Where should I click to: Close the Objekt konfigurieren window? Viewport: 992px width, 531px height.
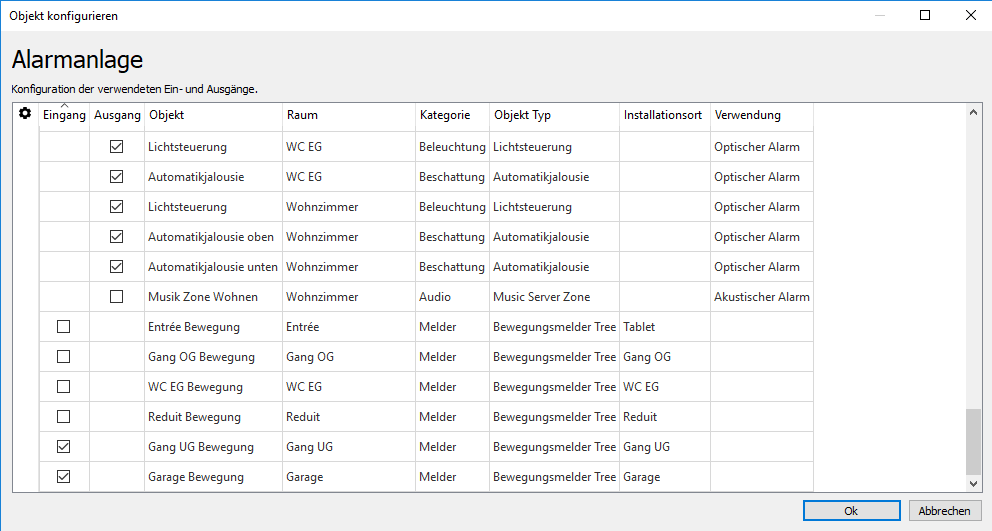click(969, 15)
